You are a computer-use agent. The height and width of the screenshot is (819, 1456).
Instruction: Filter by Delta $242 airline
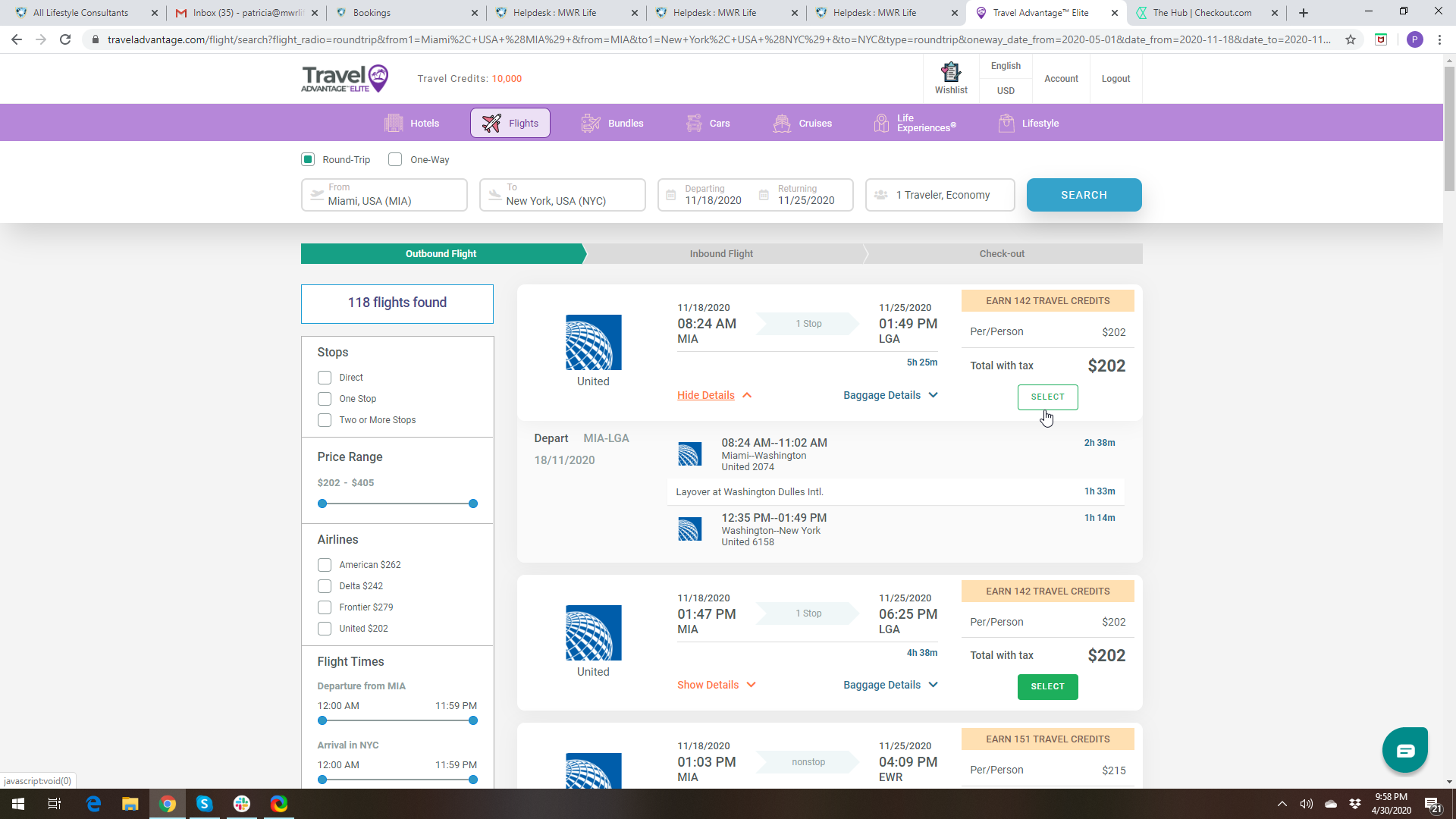click(325, 586)
